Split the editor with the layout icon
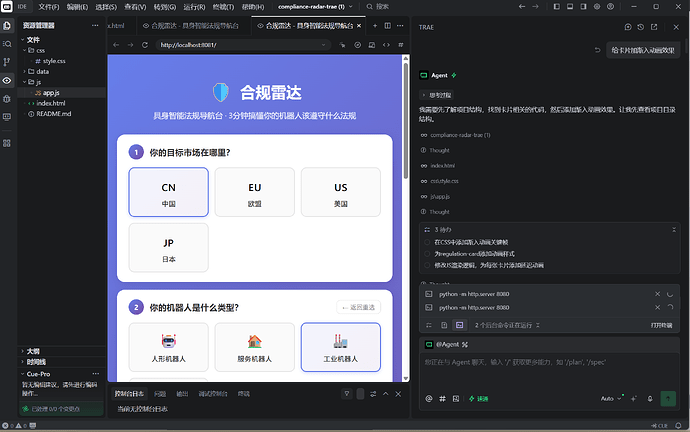 (x=388, y=26)
